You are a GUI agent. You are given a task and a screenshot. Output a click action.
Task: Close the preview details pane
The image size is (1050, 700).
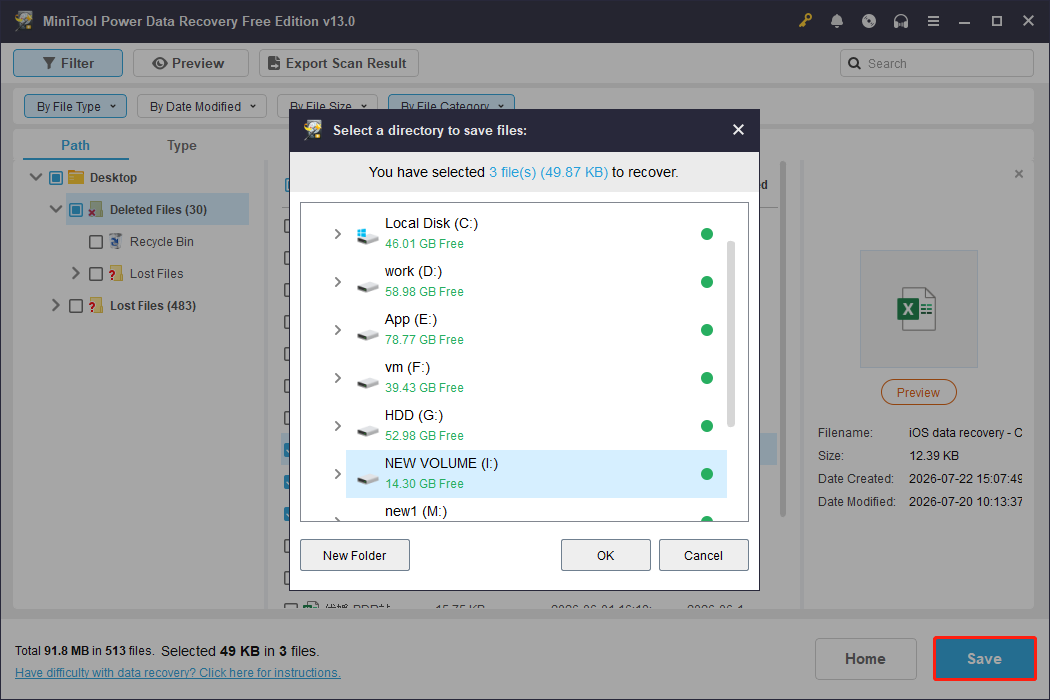[1019, 174]
